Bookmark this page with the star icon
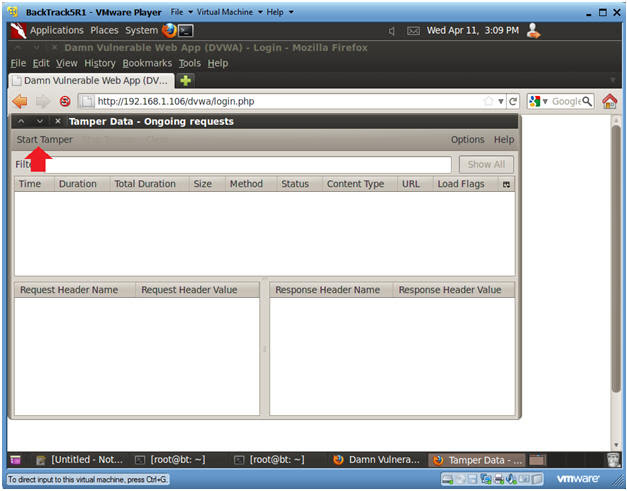 point(488,101)
